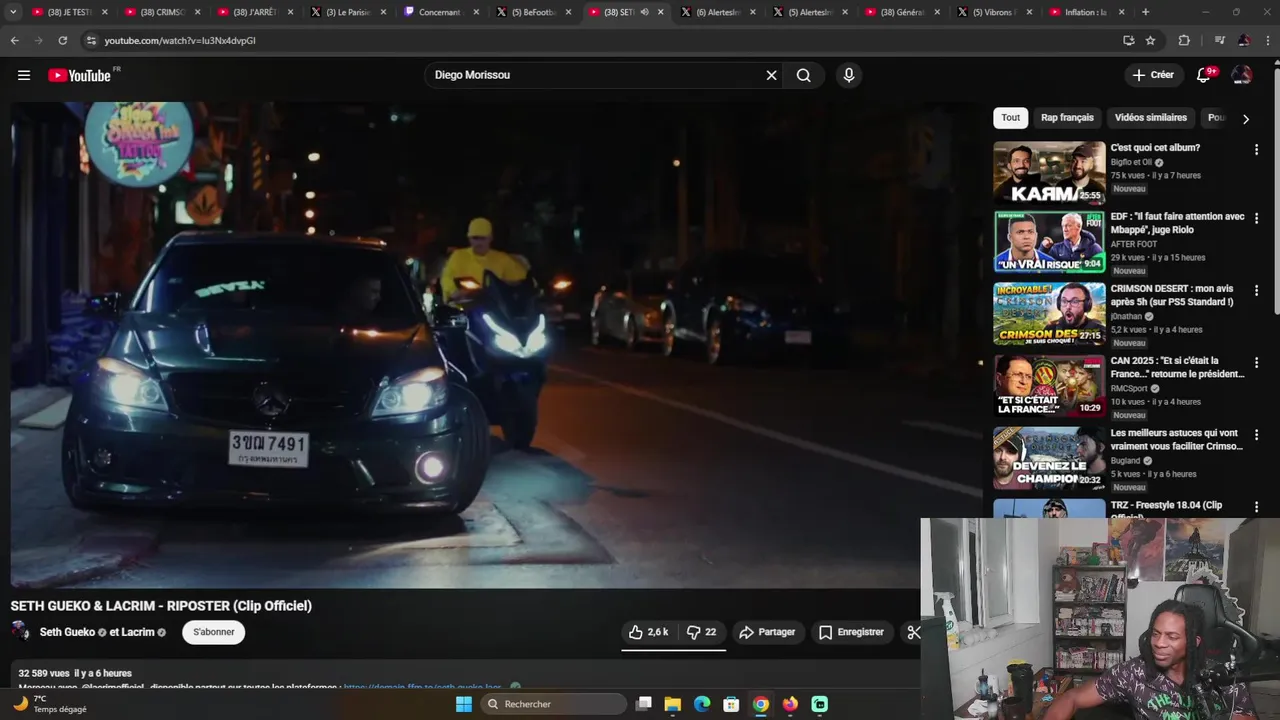Switch to the Inflation browser tab

click(x=1086, y=12)
